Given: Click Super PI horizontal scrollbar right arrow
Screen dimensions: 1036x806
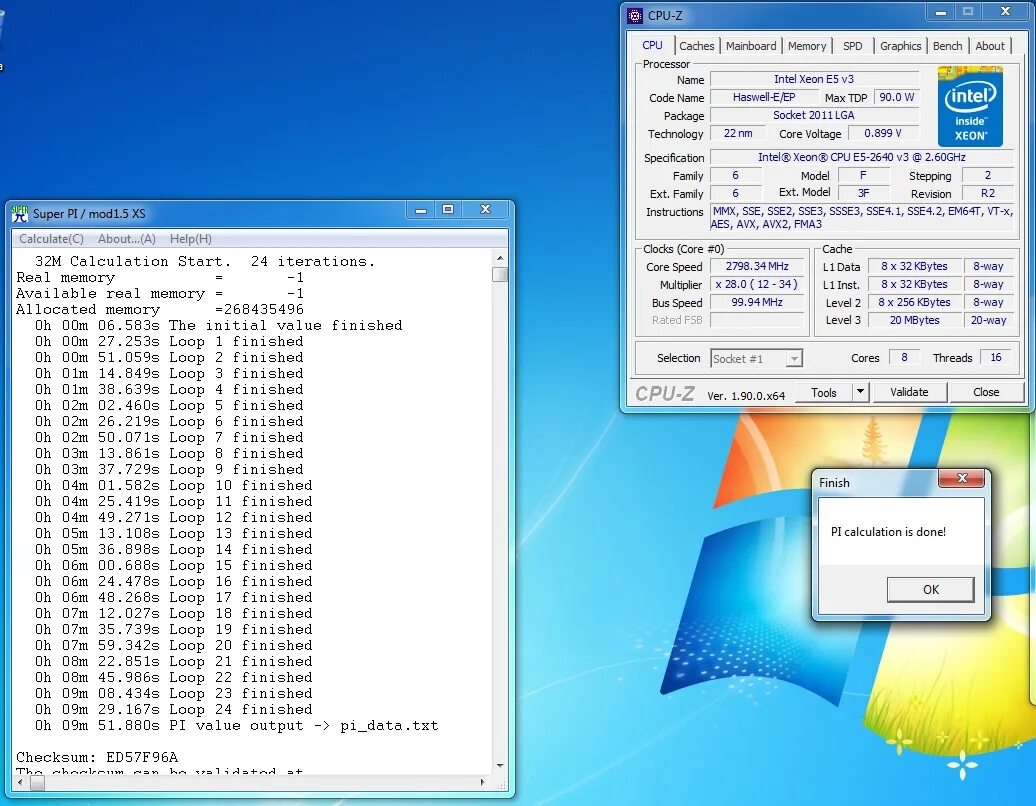Looking at the screenshot, I should 482,782.
